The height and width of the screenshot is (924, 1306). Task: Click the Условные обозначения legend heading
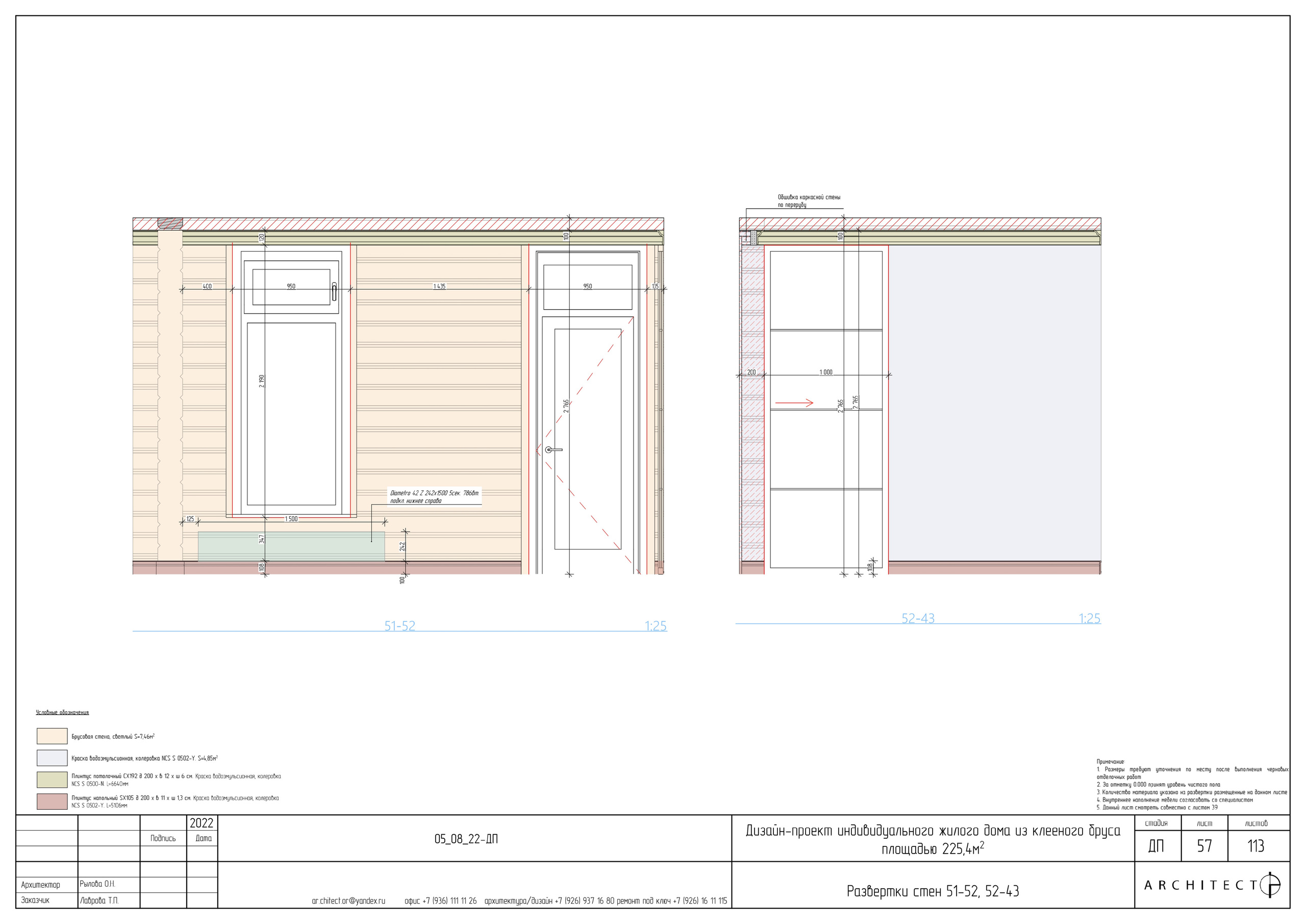tap(62, 712)
